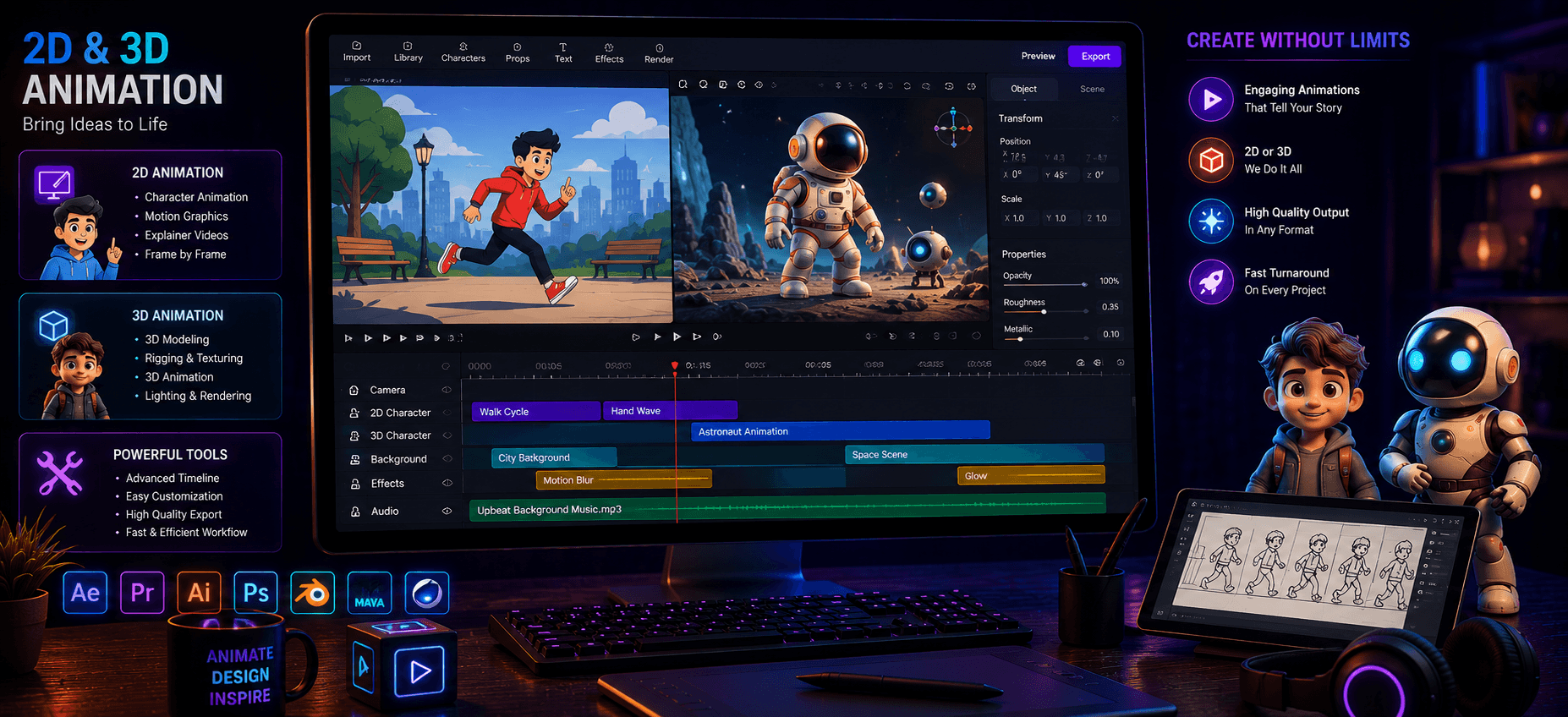Click the wrench icon in the Powerful Tools card
The height and width of the screenshot is (717, 1568).
[60, 473]
